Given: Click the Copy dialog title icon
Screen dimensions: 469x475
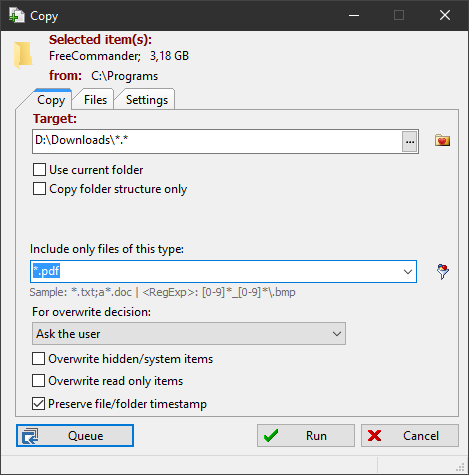Looking at the screenshot, I should tap(17, 15).
